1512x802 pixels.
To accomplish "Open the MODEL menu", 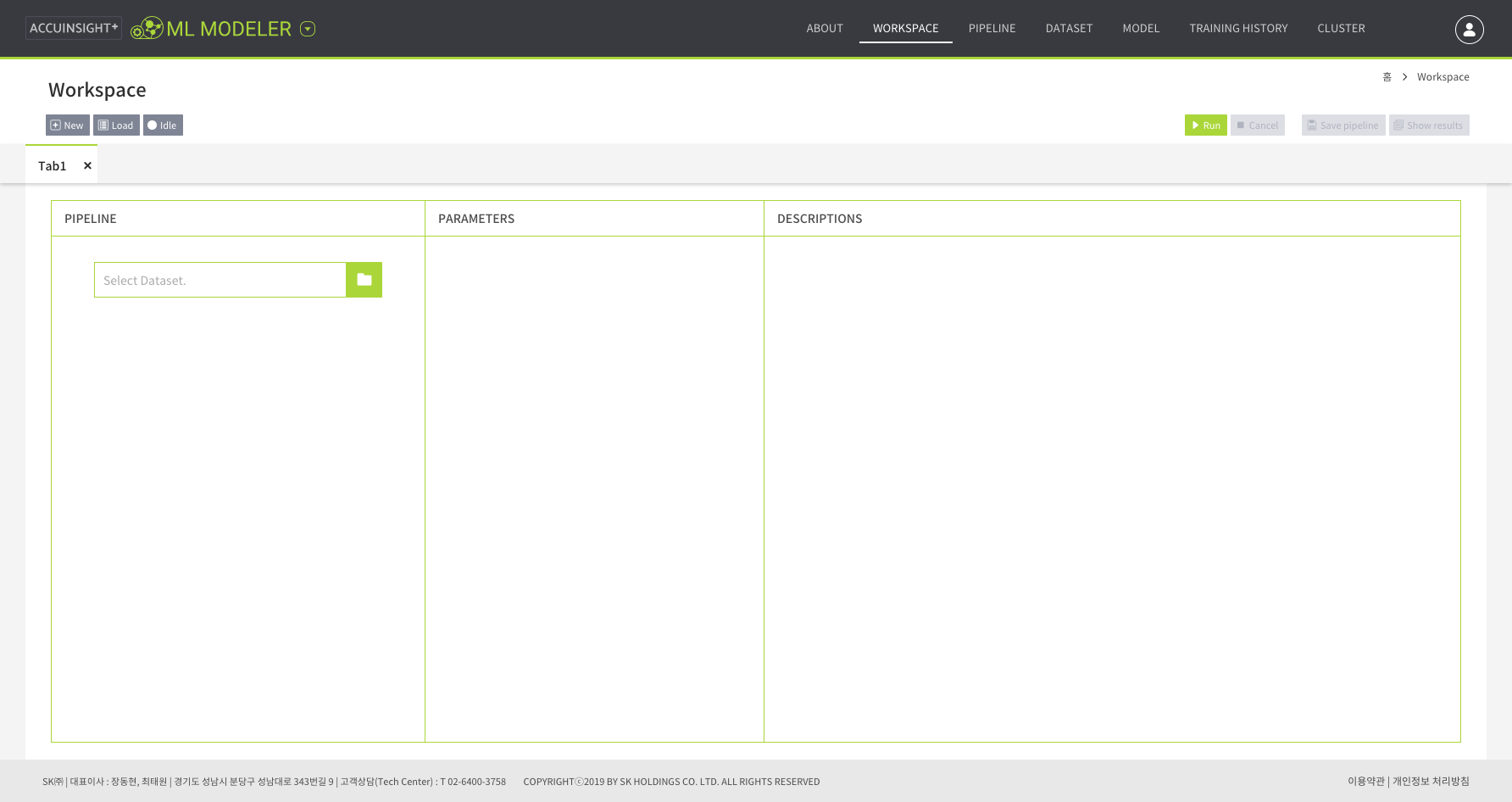I will click(1141, 29).
